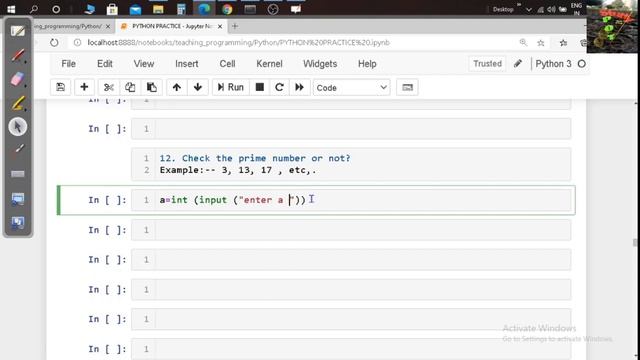Cut selected cells with scissors icon
The image size is (640, 360).
coord(109,87)
